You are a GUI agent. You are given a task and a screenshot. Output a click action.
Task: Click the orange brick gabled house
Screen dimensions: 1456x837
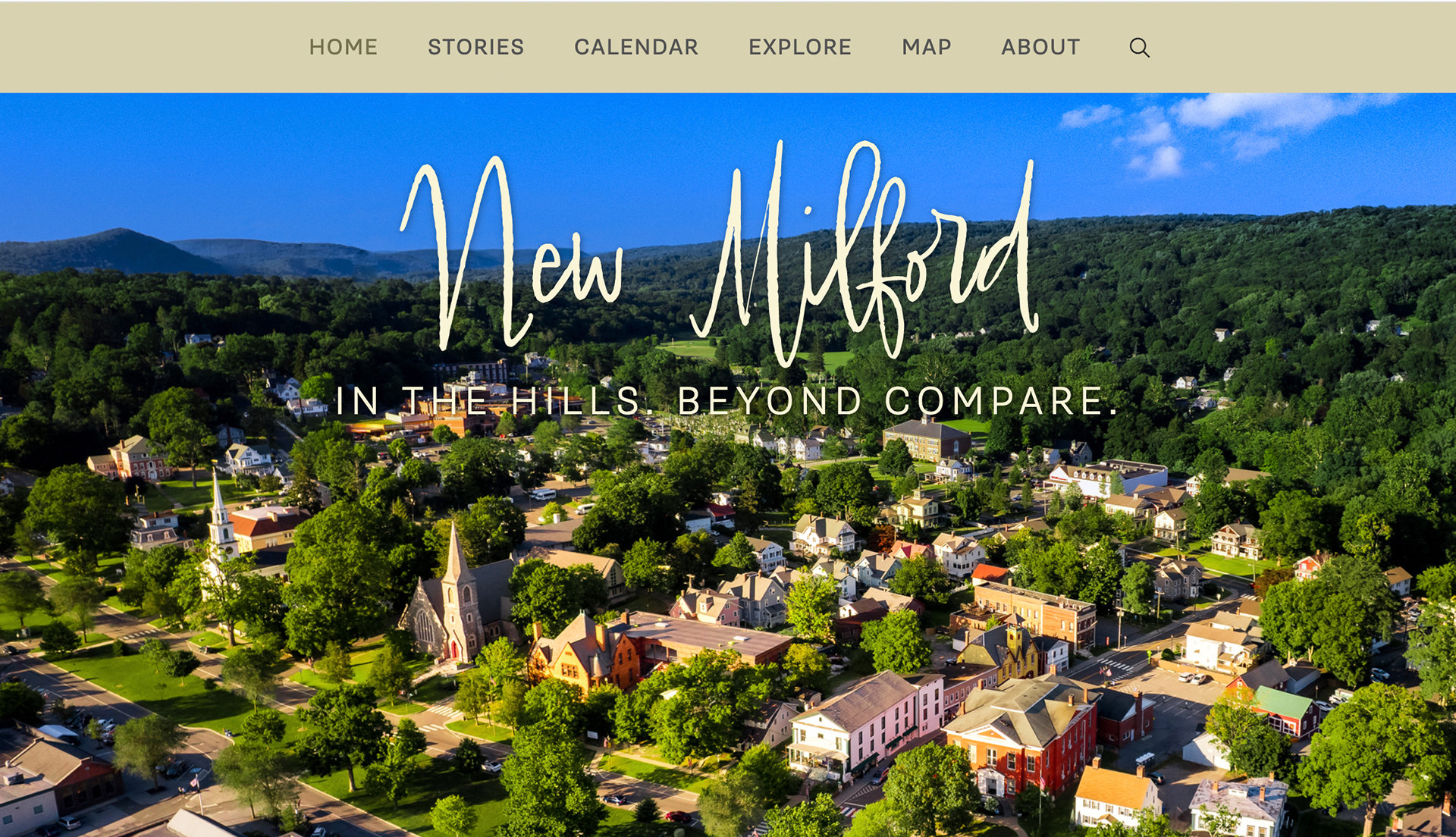(x=584, y=652)
